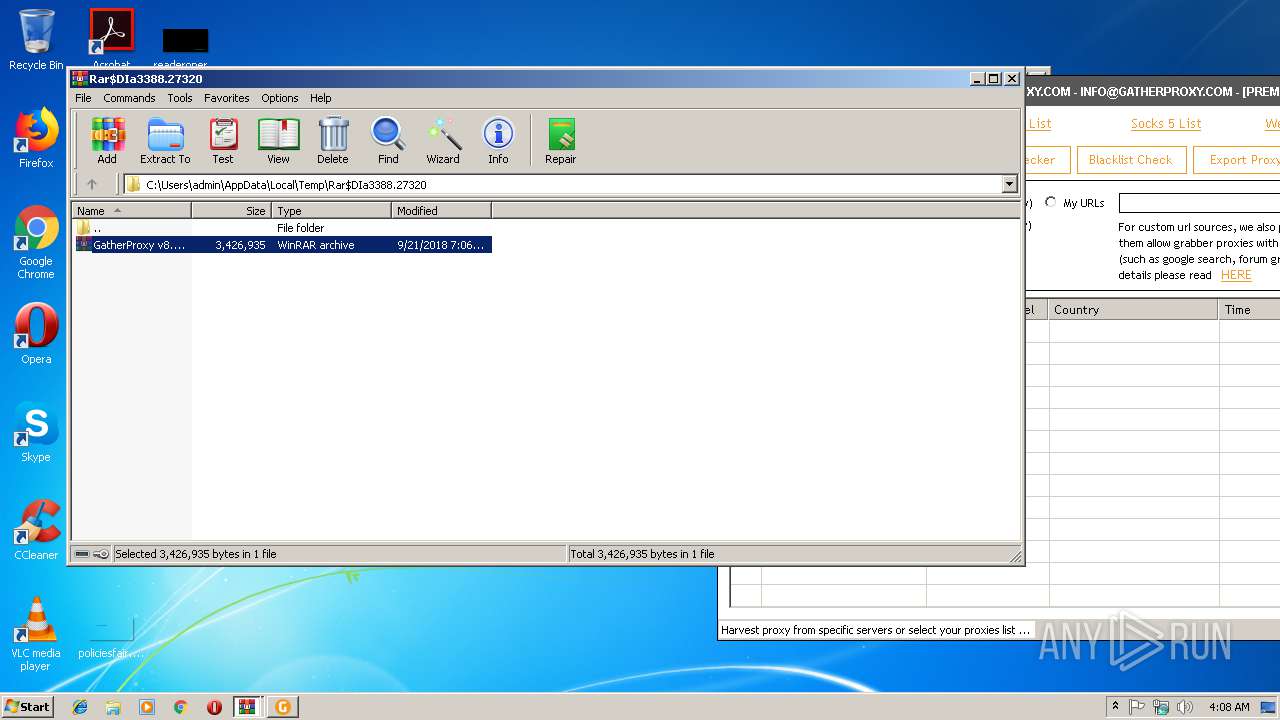Sort by Country column in GatherProxy
Screen dimensions: 1280x720
1134,310
